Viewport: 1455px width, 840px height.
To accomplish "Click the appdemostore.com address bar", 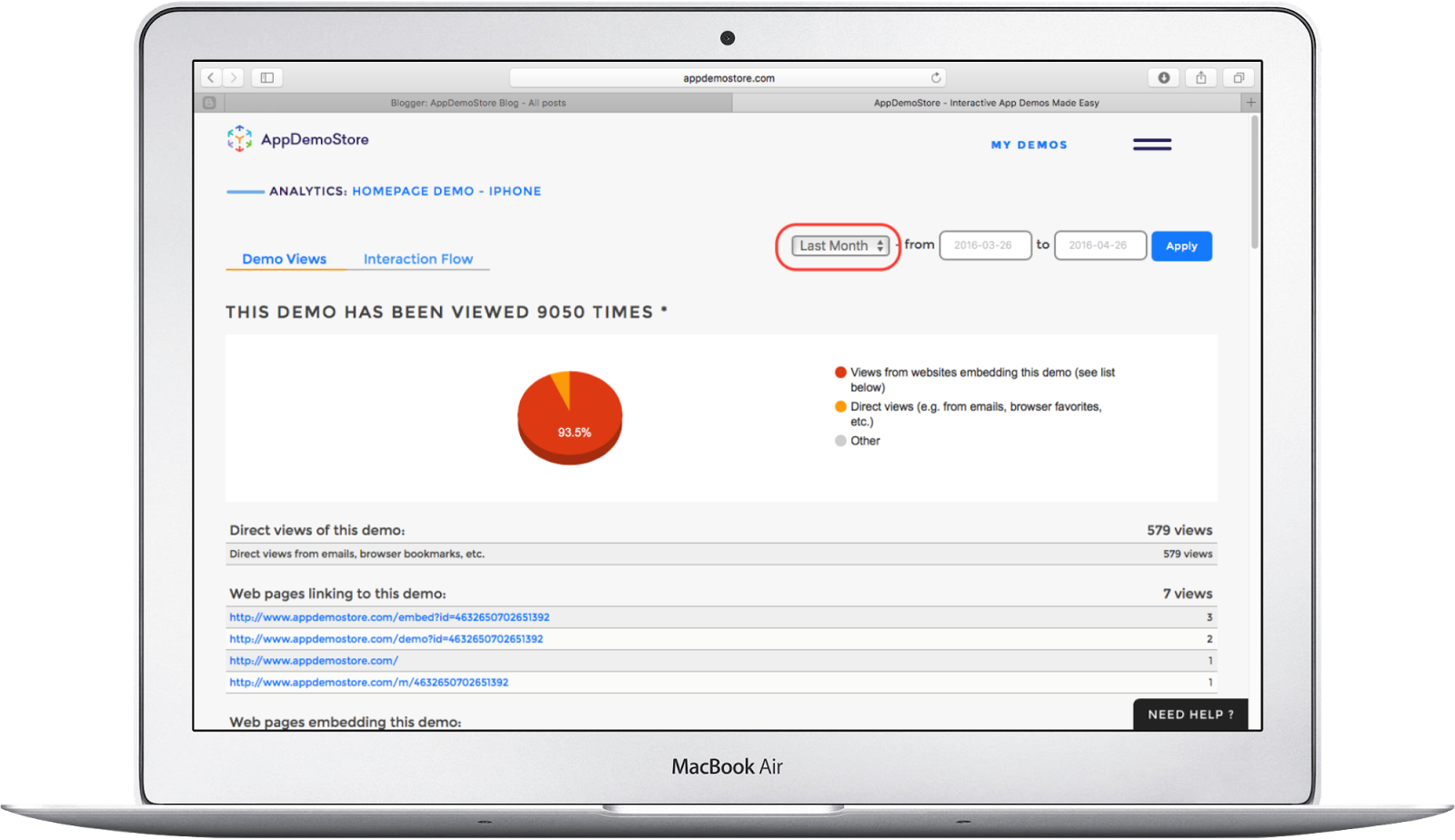I will tap(728, 78).
